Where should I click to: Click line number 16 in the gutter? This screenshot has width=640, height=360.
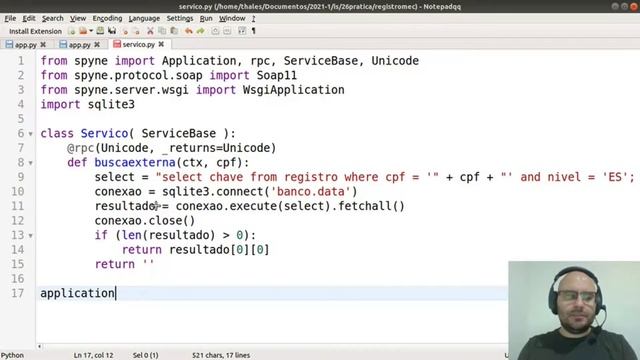18,279
